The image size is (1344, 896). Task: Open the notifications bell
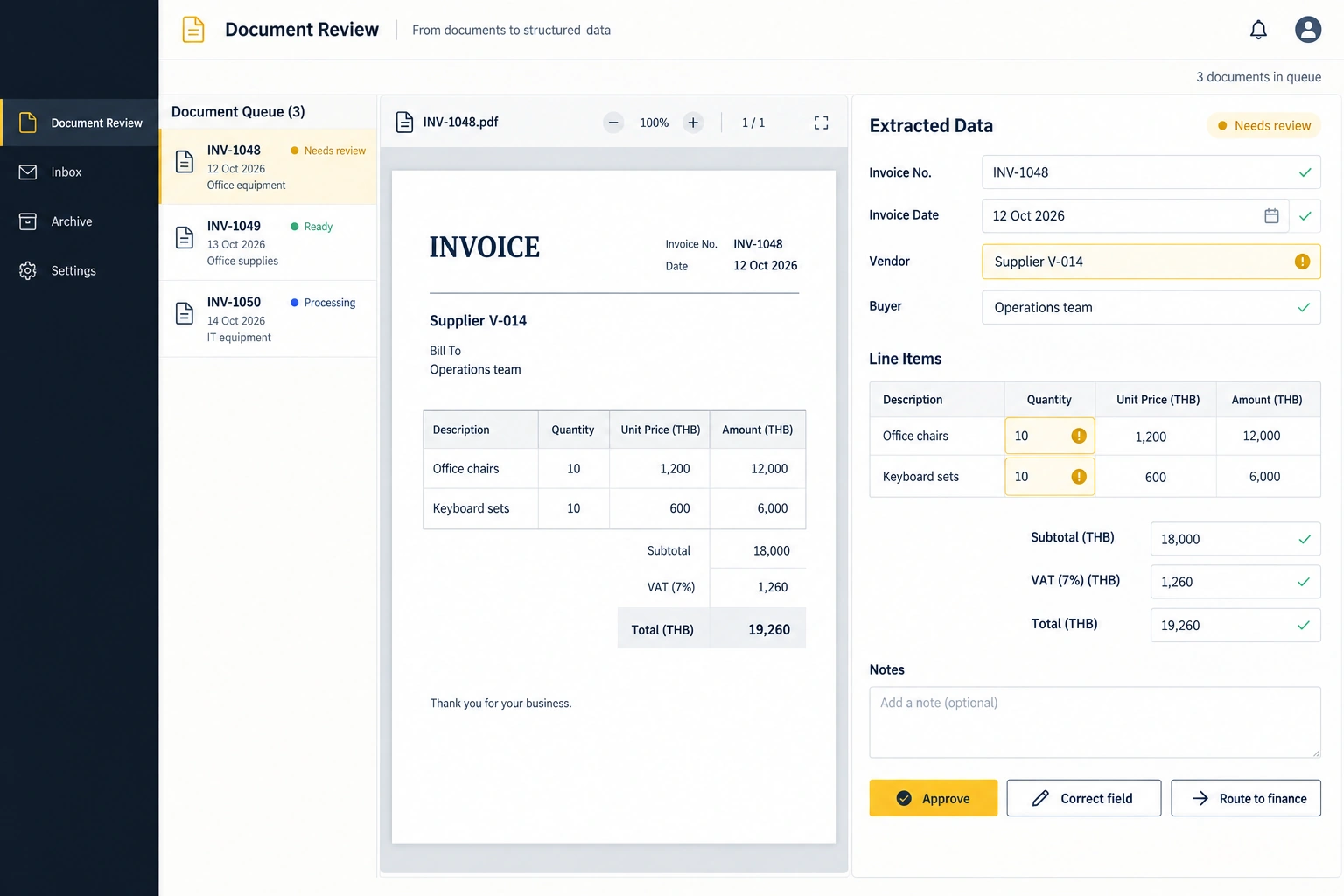pos(1258,30)
